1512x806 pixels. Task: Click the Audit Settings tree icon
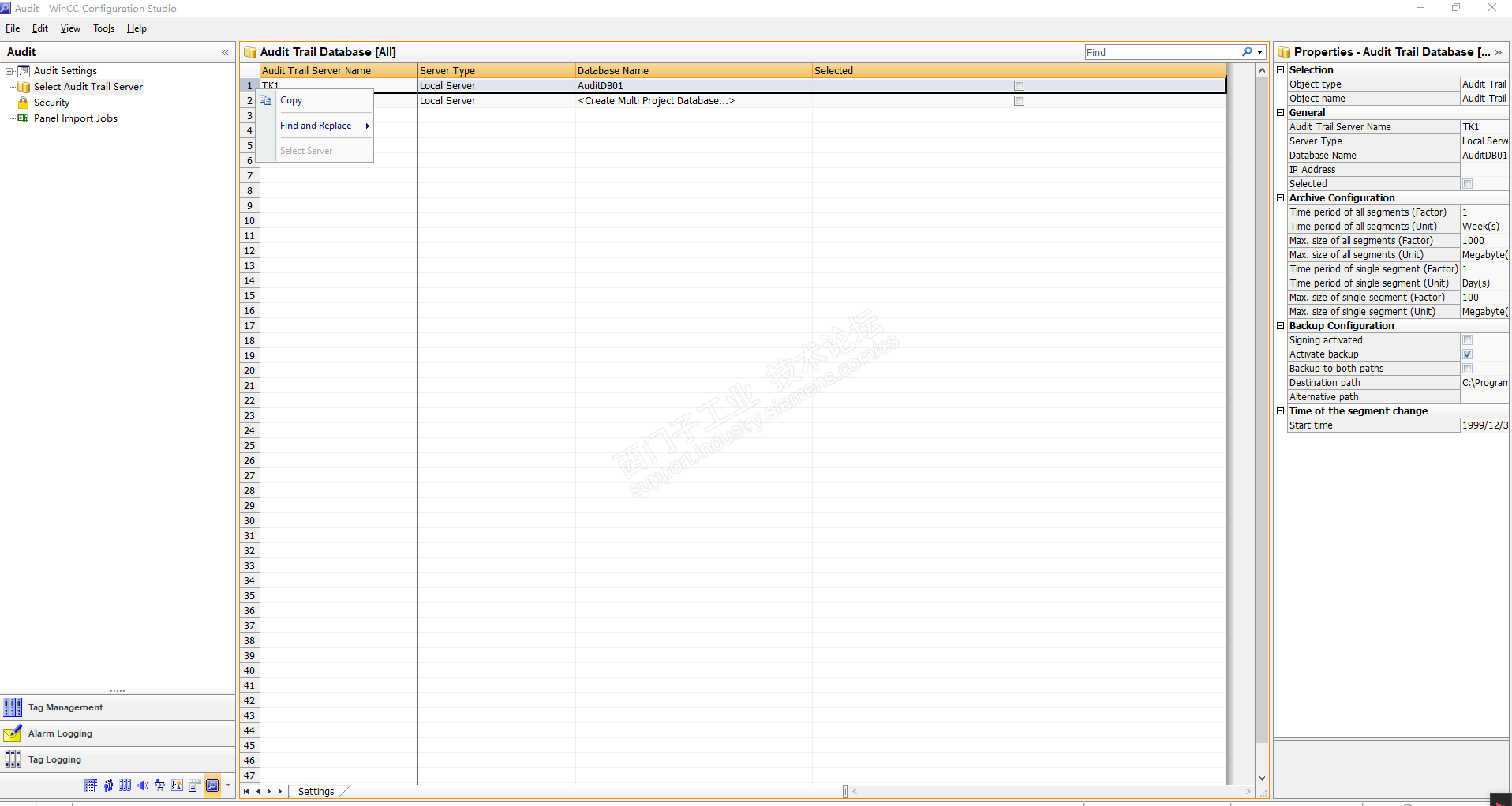24,71
